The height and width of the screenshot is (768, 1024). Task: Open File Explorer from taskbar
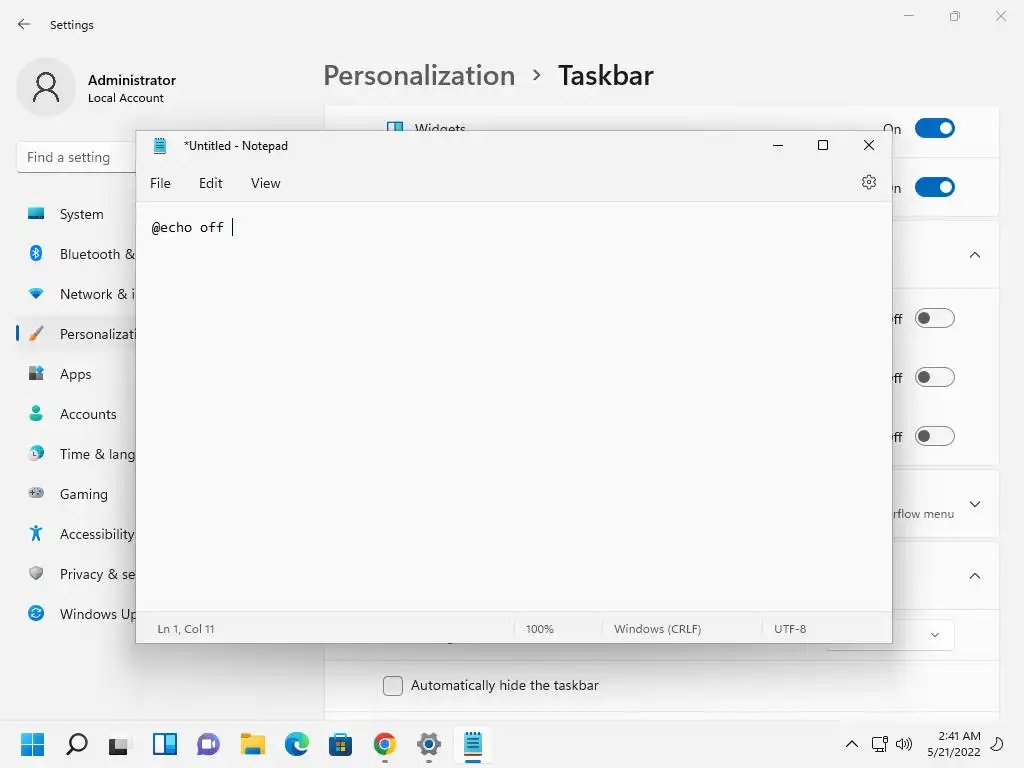click(253, 744)
